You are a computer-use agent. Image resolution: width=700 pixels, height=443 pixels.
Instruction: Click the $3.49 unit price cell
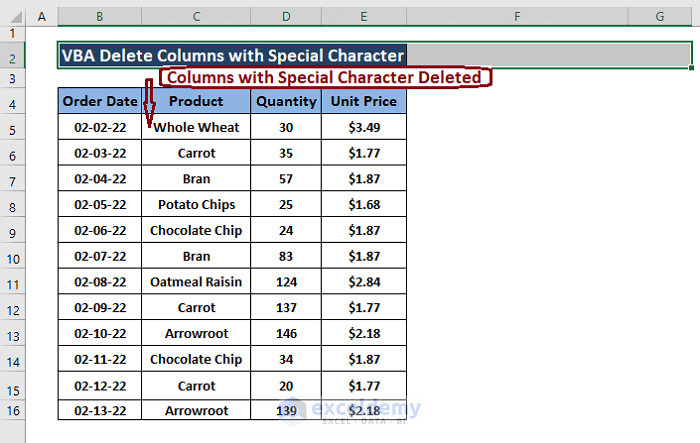pyautogui.click(x=364, y=127)
